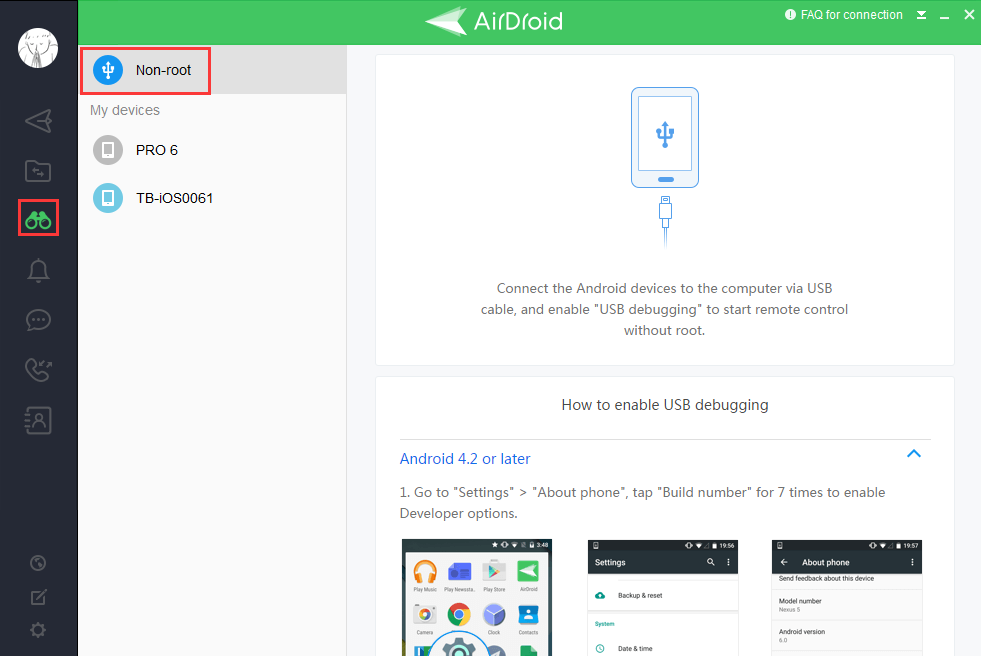Open the call logs phone icon
This screenshot has height=656, width=981.
pos(38,370)
